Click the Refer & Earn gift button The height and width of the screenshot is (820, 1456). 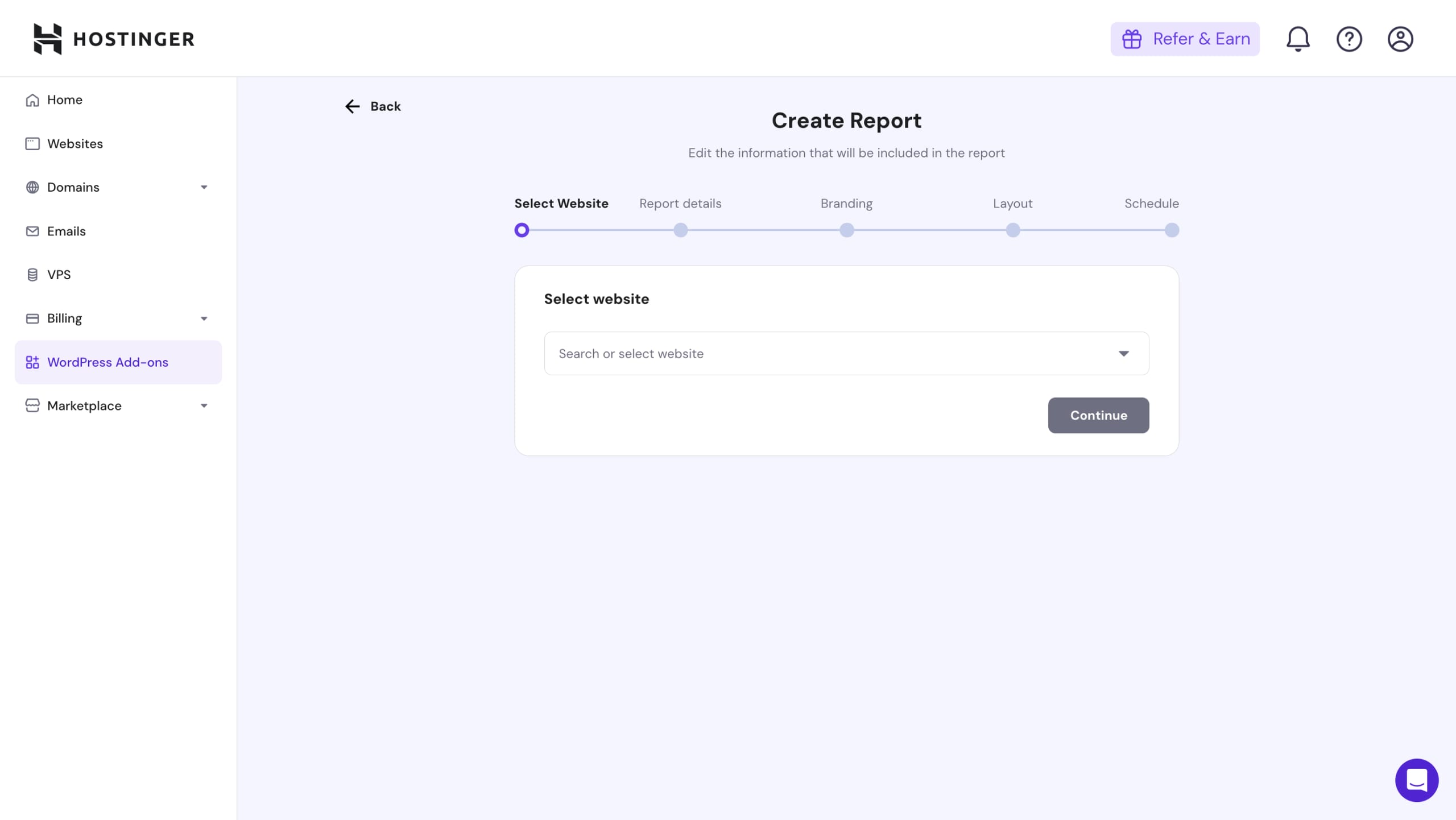pyautogui.click(x=1185, y=39)
